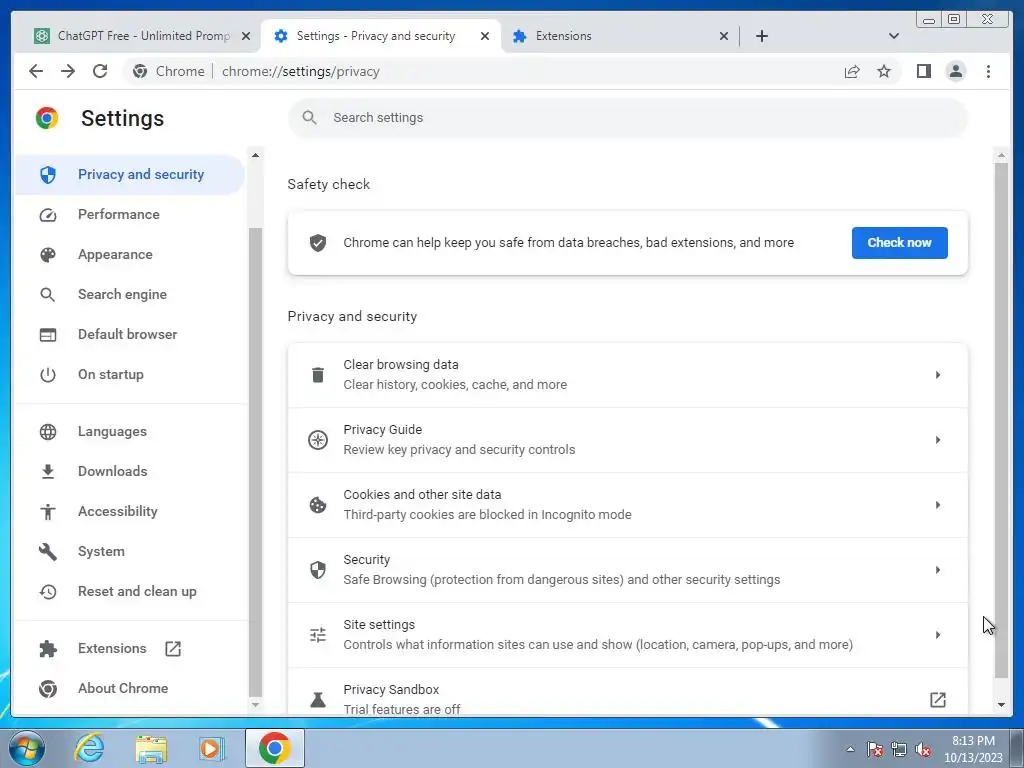Launch Windows Media Player from taskbar
This screenshot has height=768, width=1024.
point(211,748)
